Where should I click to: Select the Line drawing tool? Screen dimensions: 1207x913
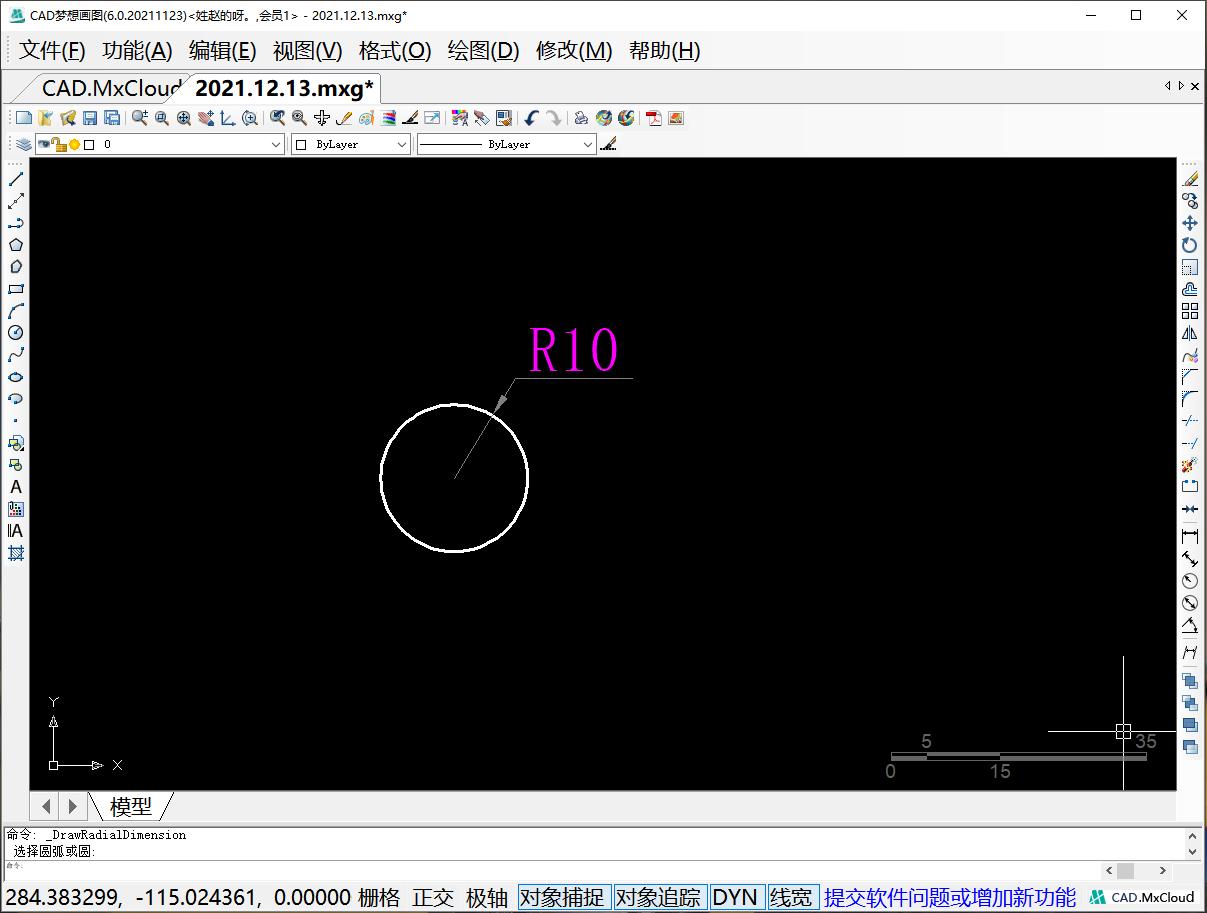[x=15, y=180]
